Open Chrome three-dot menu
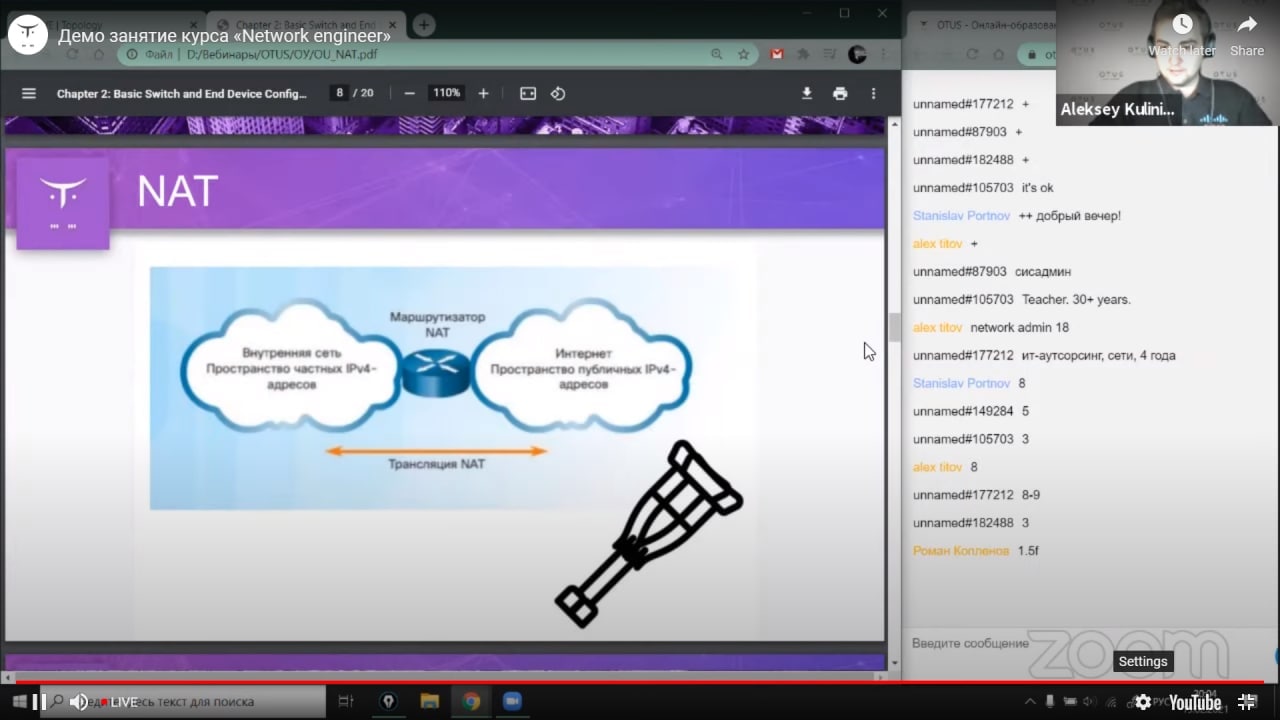Image resolution: width=1280 pixels, height=720 pixels. coord(884,54)
